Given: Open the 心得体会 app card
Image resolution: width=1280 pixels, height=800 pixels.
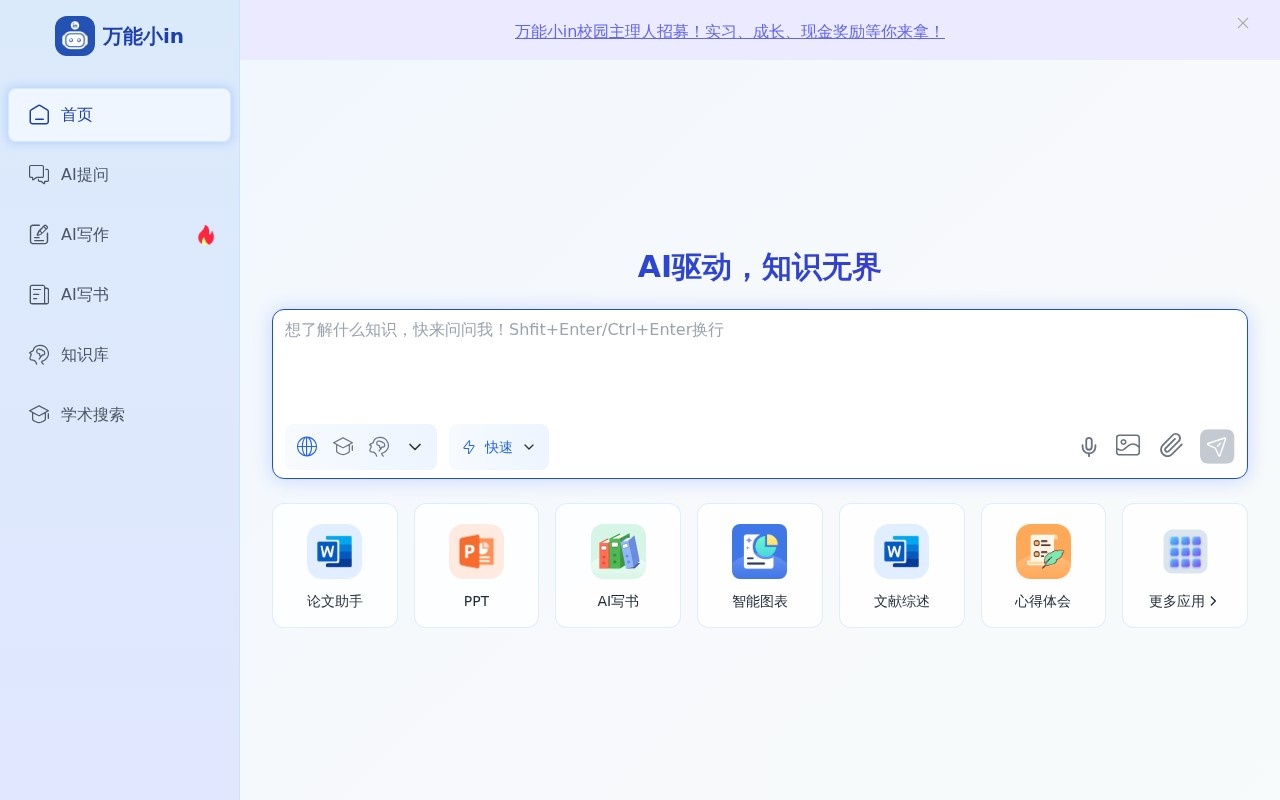Looking at the screenshot, I should [1043, 566].
